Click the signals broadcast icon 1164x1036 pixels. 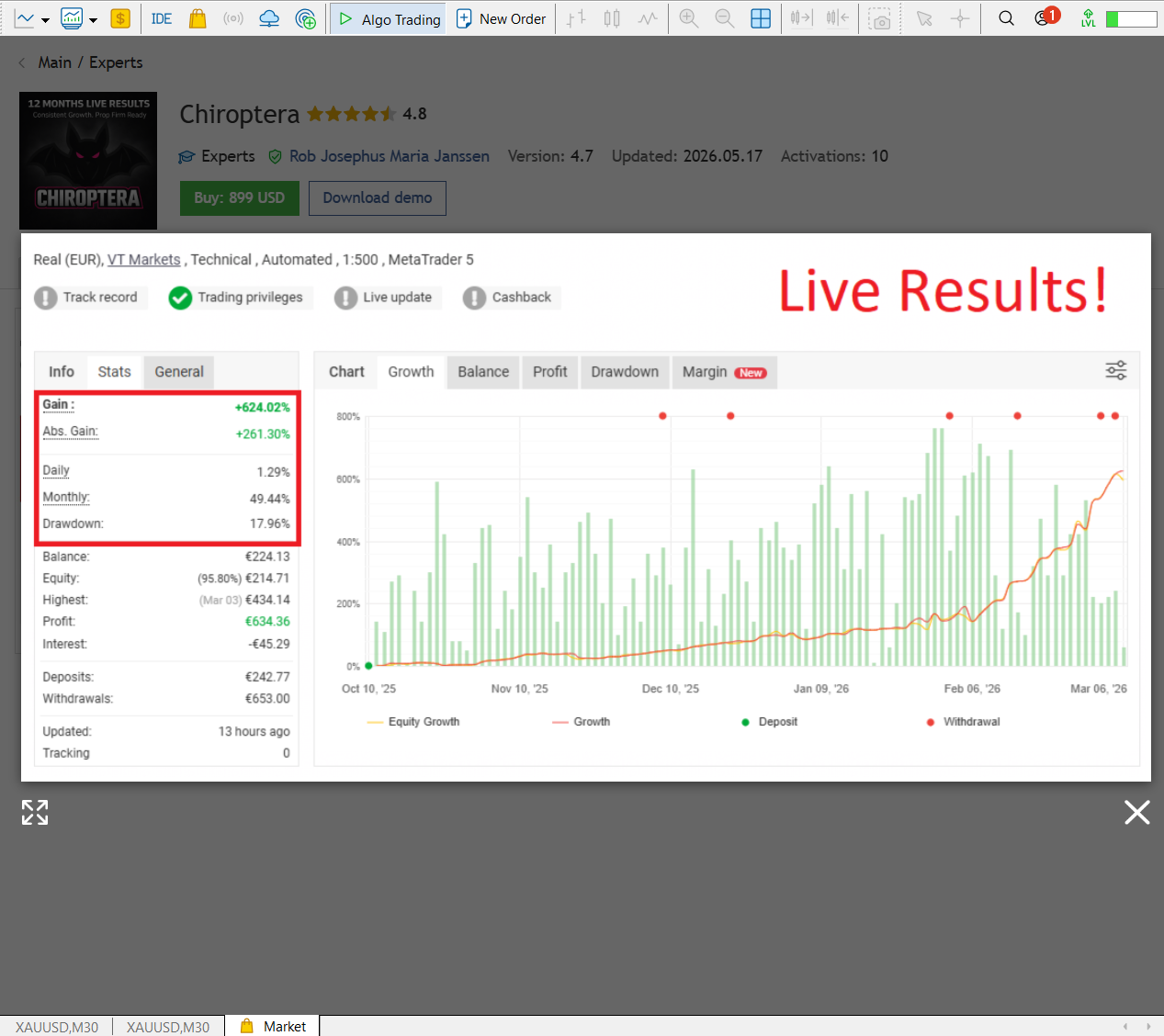tap(233, 18)
